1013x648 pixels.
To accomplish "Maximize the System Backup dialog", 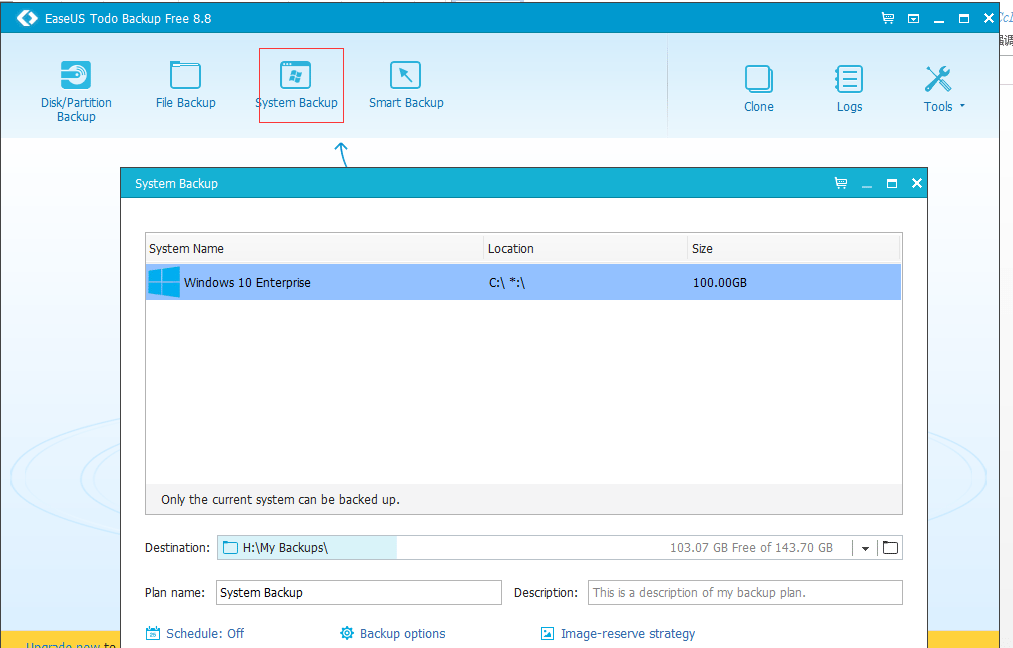I will point(892,183).
